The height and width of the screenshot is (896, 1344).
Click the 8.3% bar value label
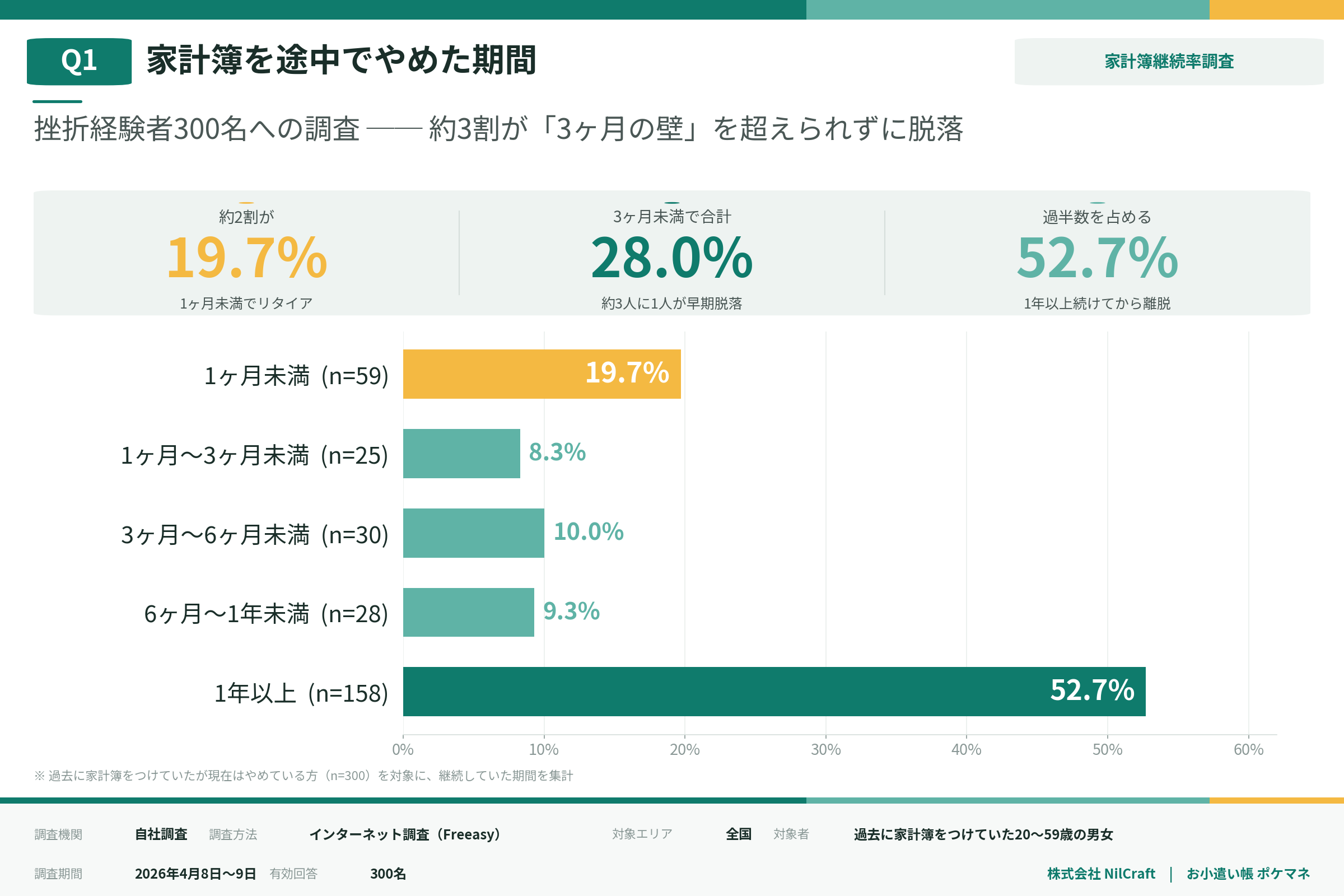557,452
